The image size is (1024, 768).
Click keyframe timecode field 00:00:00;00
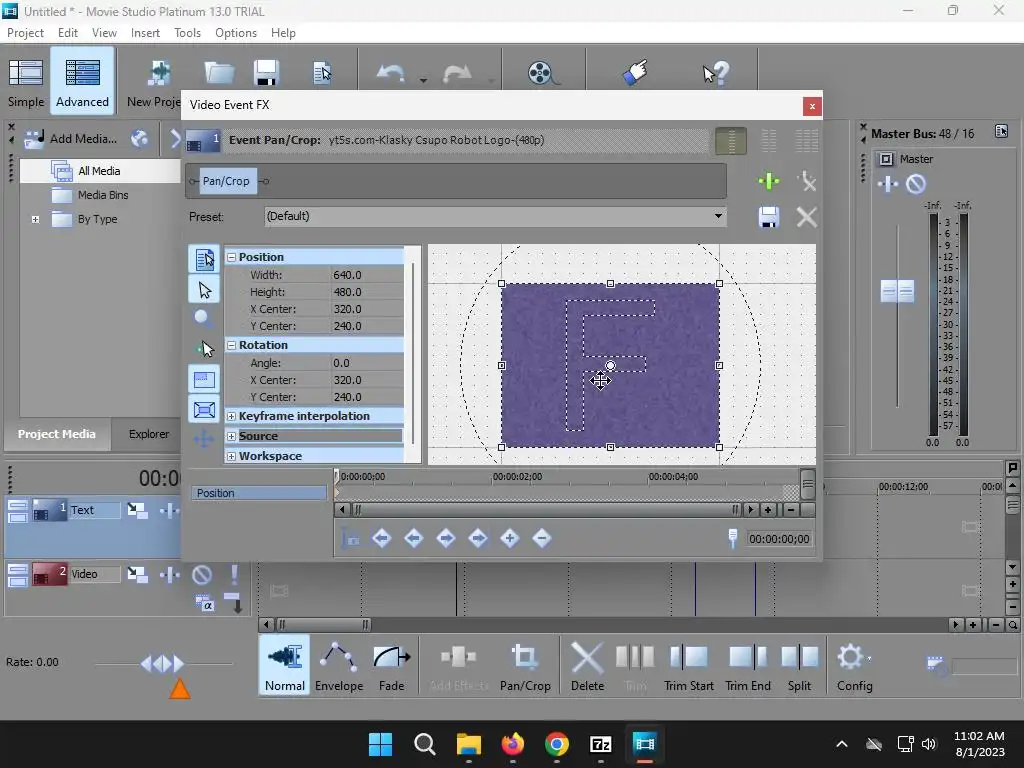(x=779, y=539)
